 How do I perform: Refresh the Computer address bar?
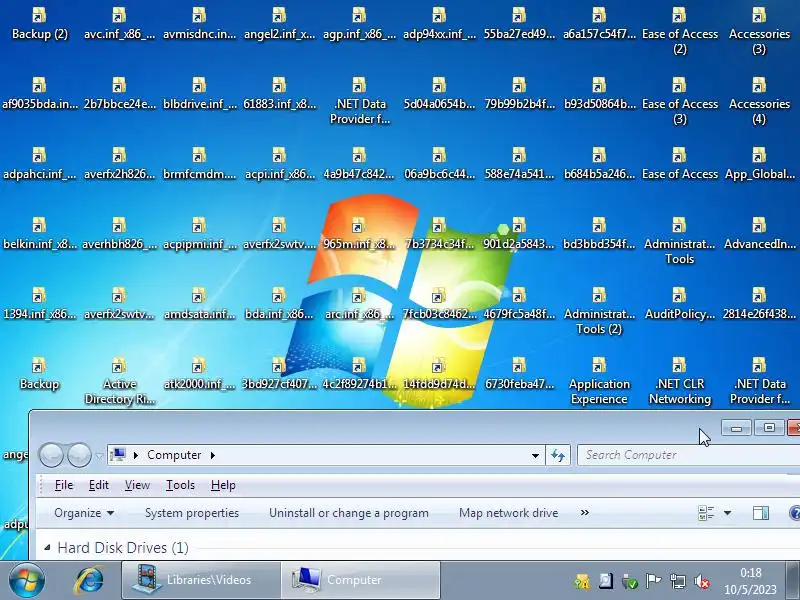[558, 455]
